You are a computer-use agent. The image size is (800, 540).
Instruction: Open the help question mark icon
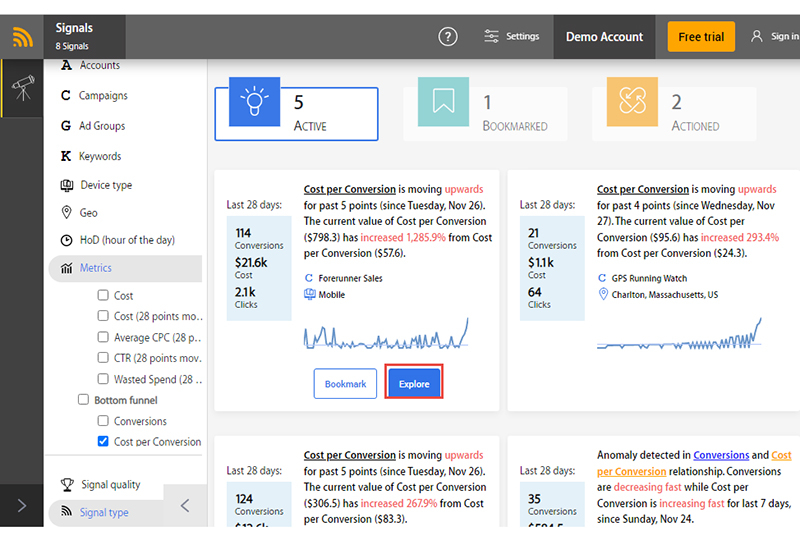tap(448, 37)
